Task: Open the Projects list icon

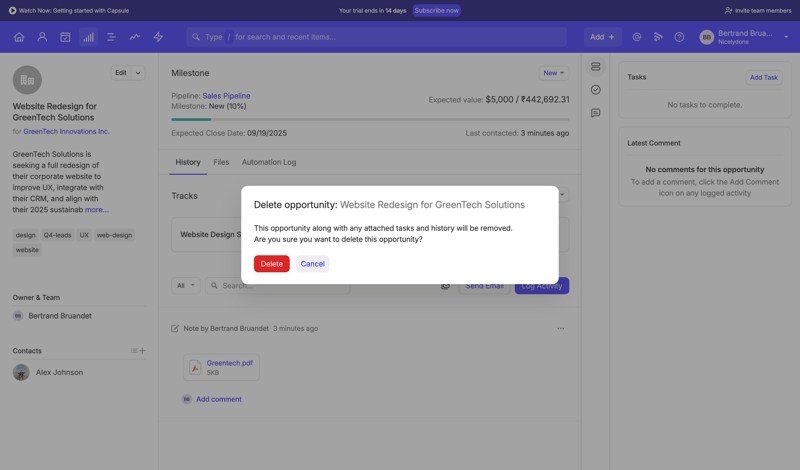Action: point(112,37)
